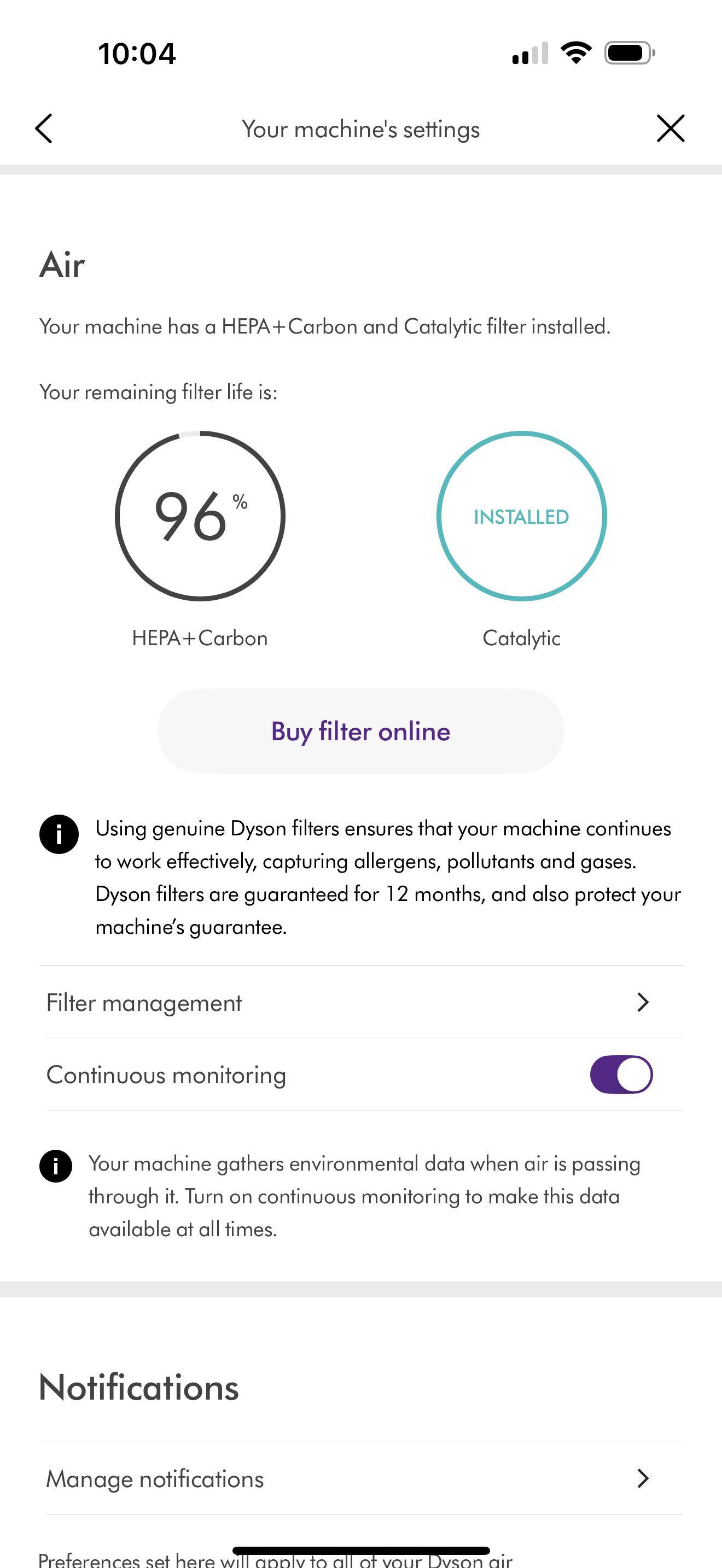Tap the Catalytic filter label
This screenshot has width=722, height=1568.
(x=521, y=638)
